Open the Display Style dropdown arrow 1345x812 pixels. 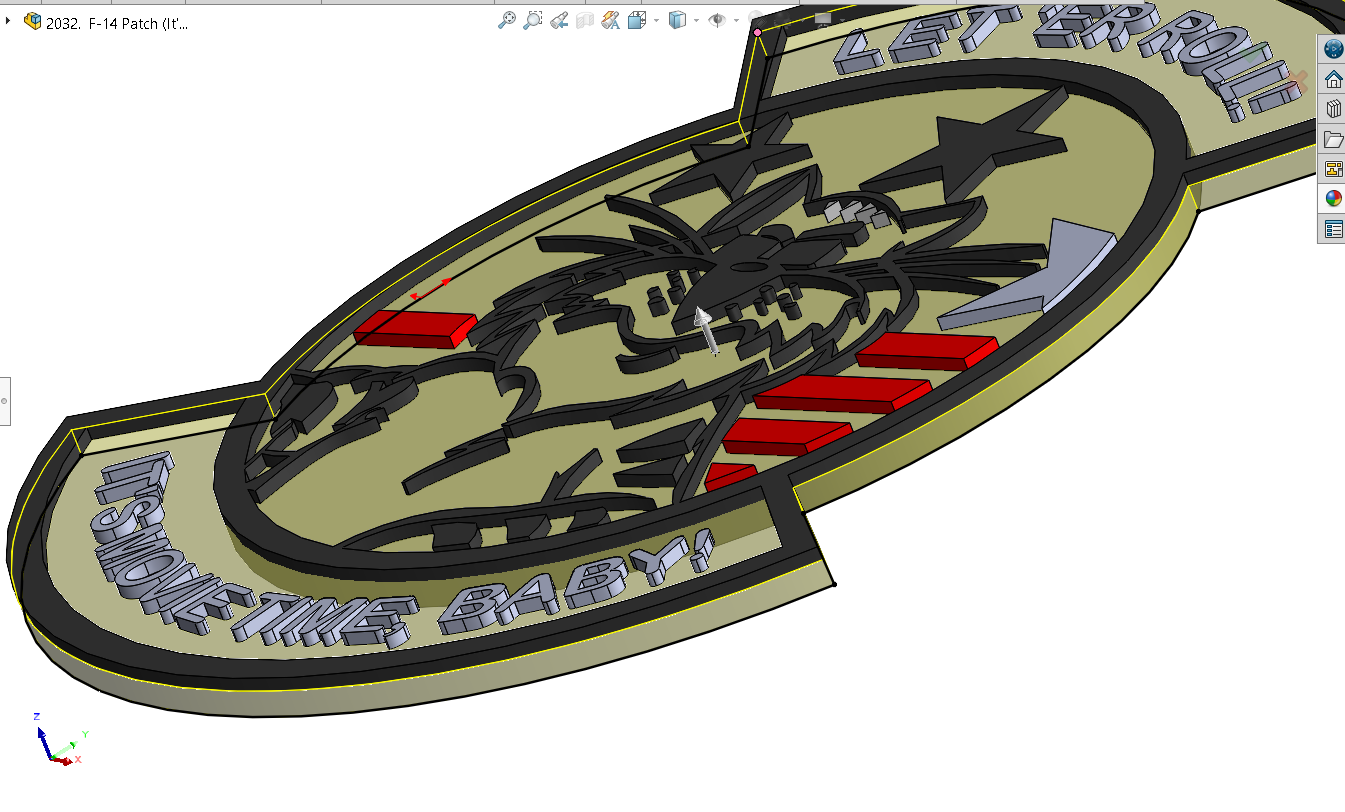(x=696, y=20)
